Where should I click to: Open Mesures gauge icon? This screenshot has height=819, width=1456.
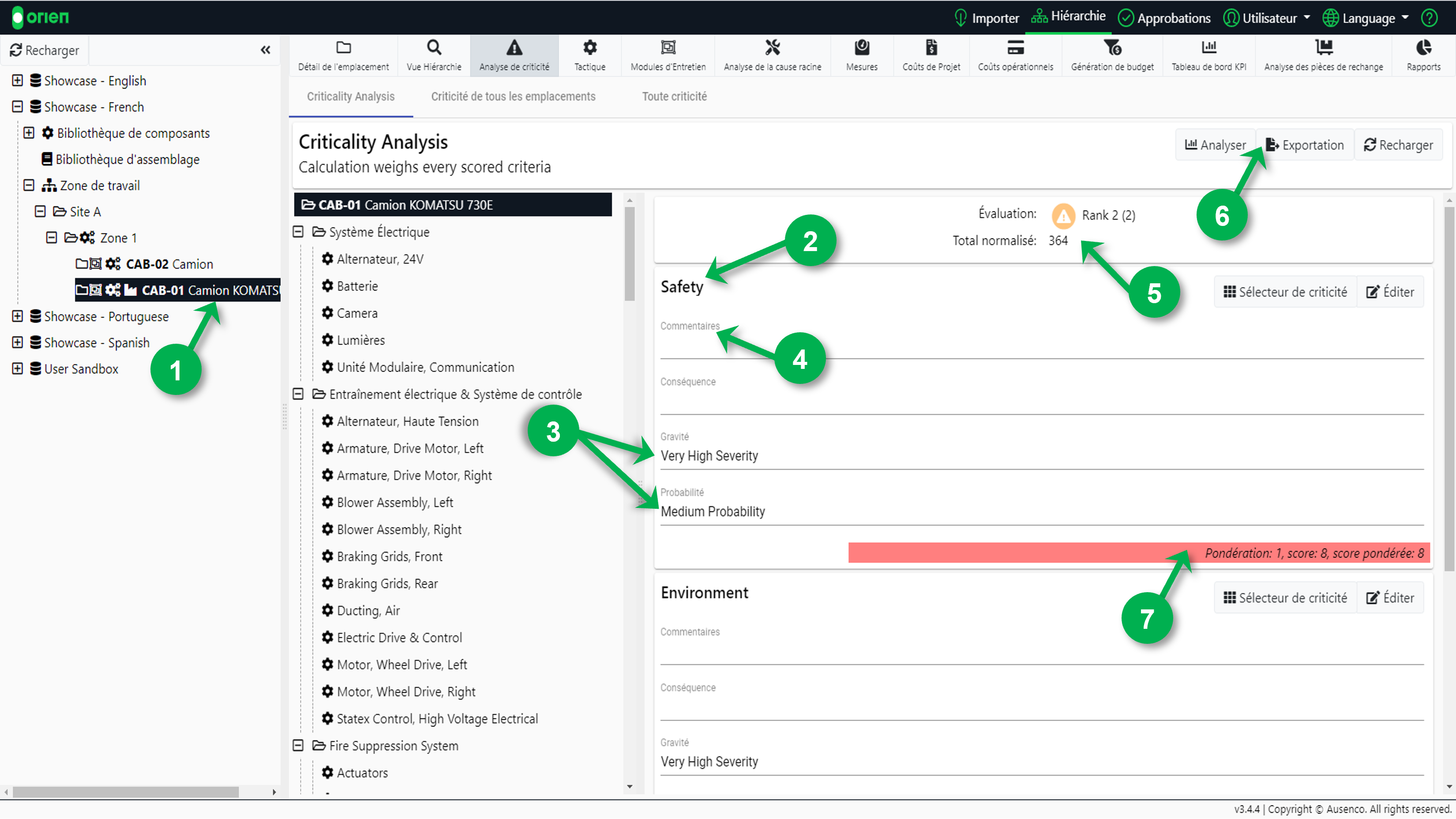pos(861,48)
